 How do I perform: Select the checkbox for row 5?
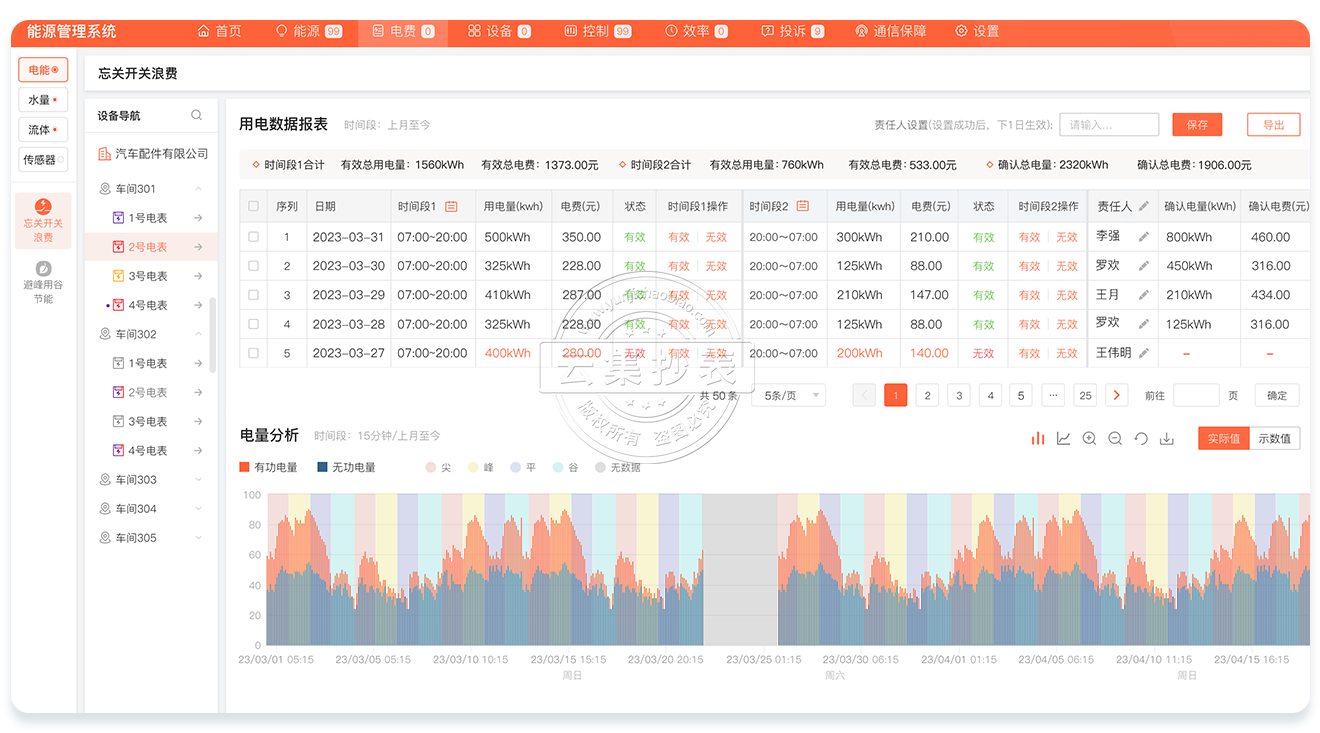pos(253,353)
